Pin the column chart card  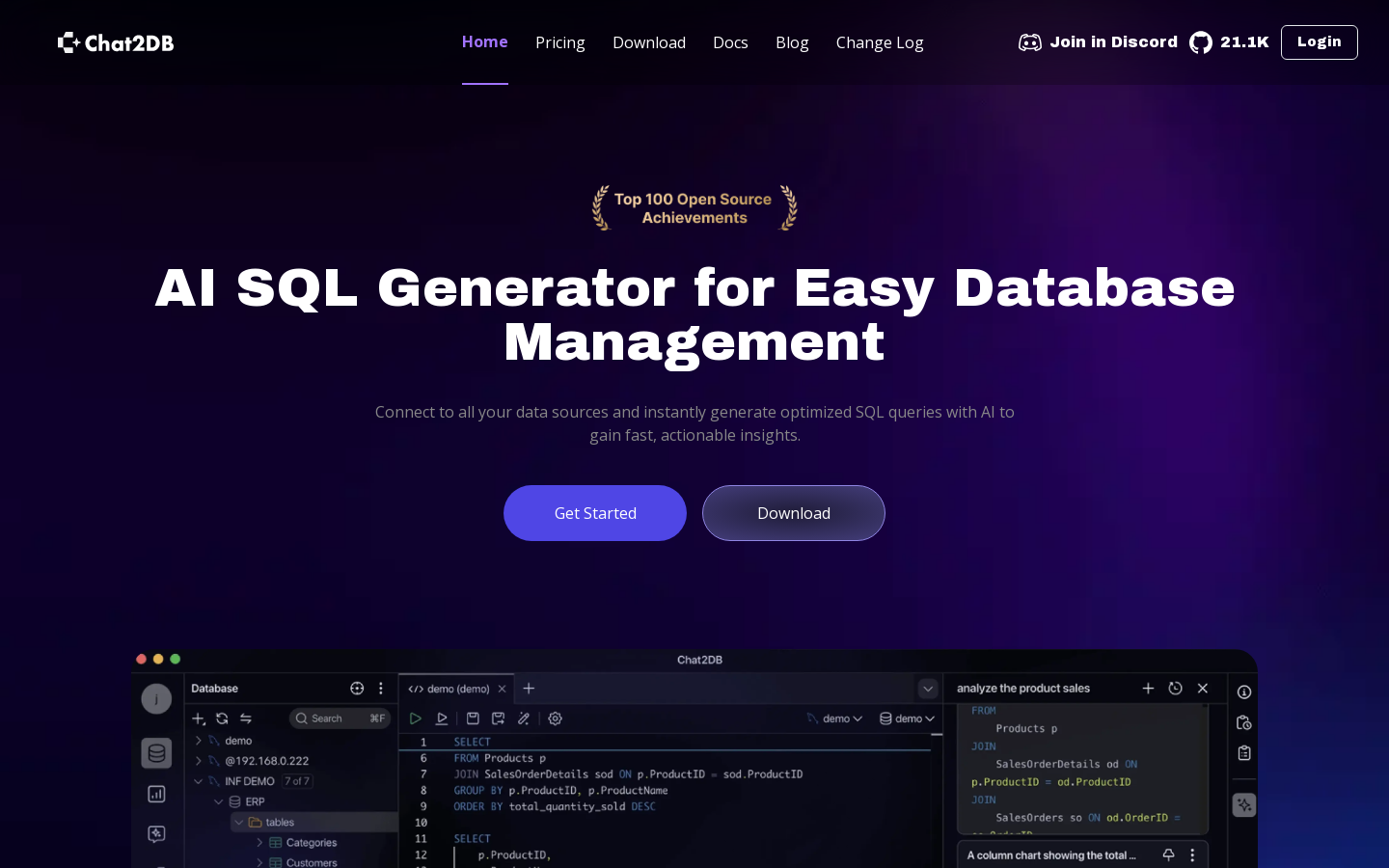(1168, 855)
